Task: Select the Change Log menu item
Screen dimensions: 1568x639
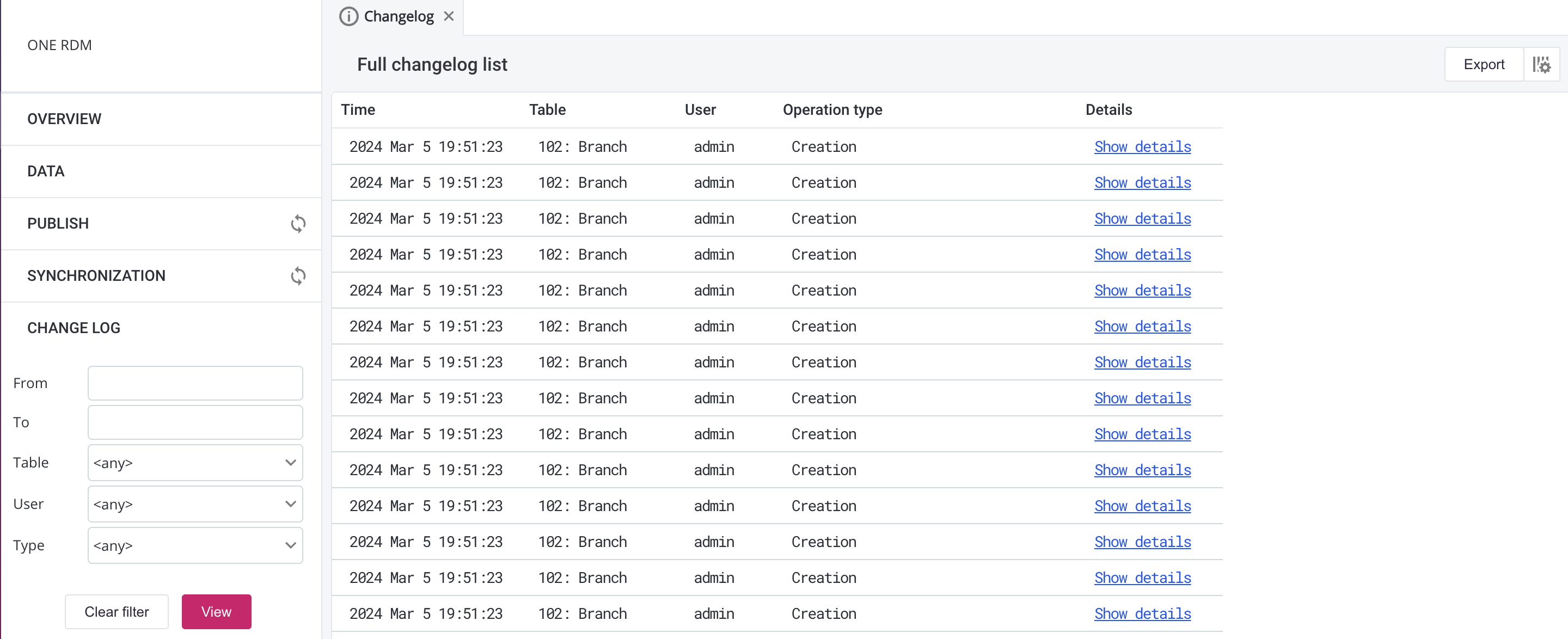Action: click(73, 328)
